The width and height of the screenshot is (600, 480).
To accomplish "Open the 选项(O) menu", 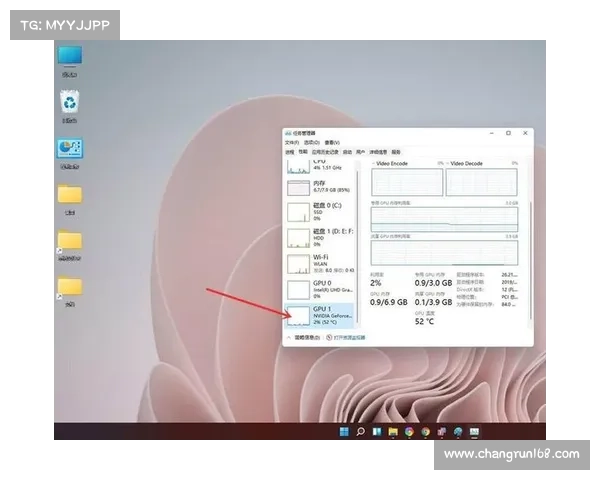I will [x=312, y=142].
